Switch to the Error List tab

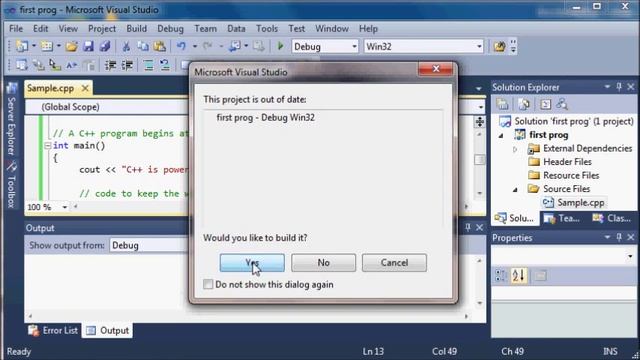click(x=53, y=331)
